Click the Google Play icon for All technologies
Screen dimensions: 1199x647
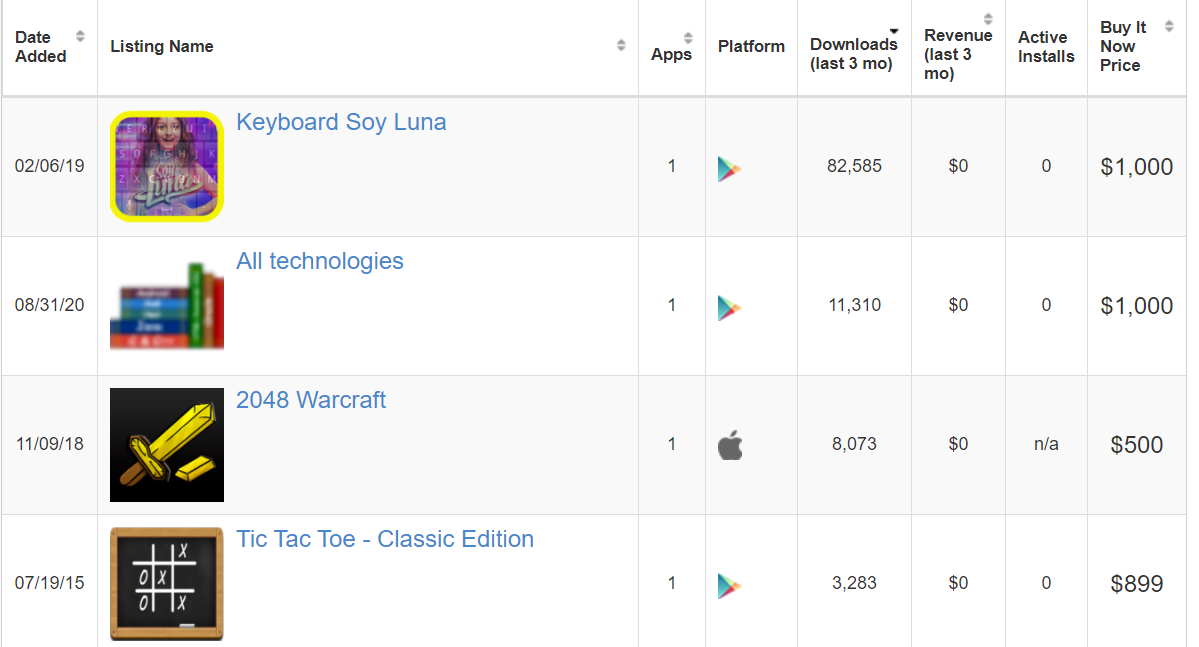point(729,307)
